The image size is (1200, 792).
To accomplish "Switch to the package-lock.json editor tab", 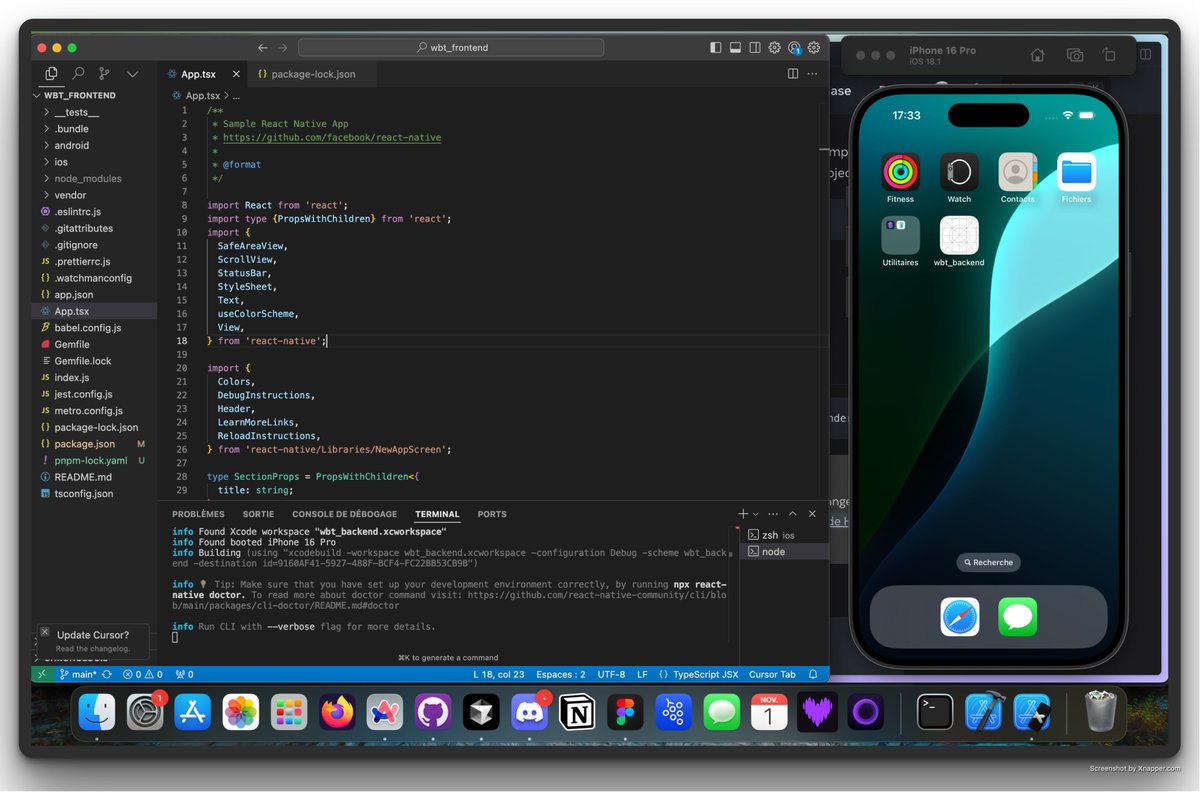I will (313, 74).
